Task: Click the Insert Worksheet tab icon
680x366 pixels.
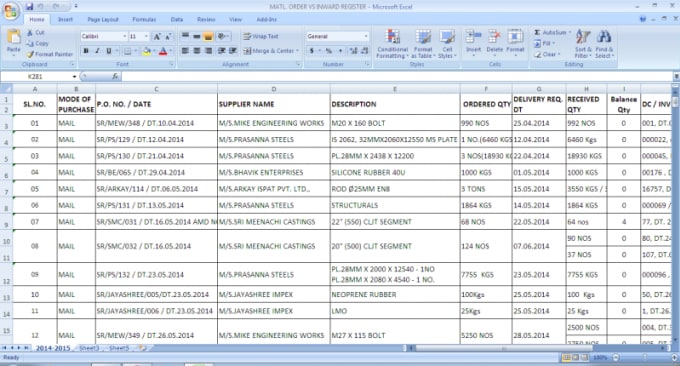Action: point(142,348)
